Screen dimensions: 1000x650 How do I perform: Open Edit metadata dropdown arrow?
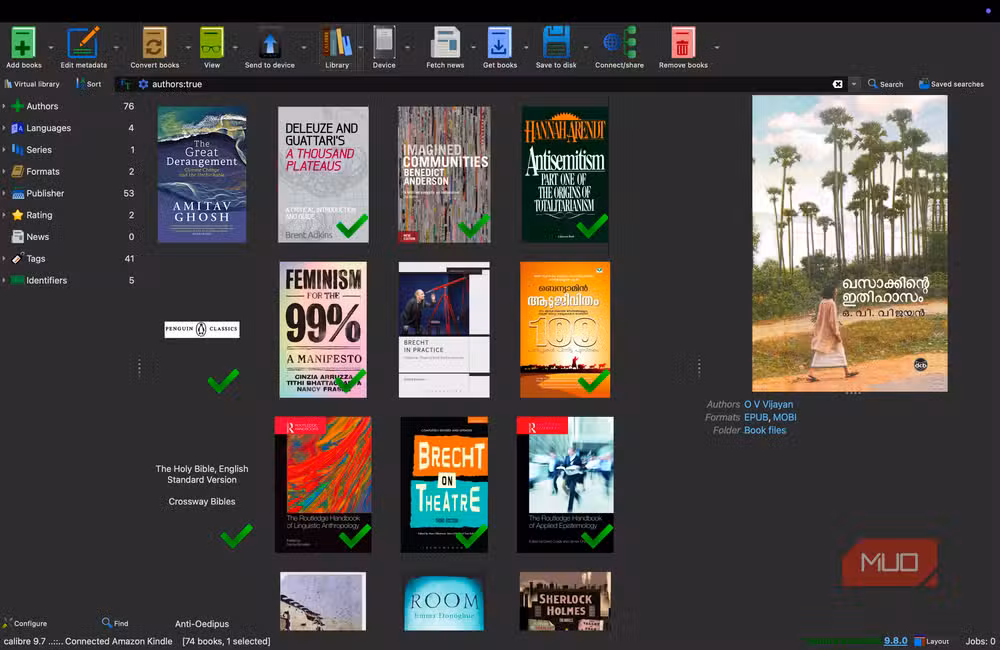(116, 47)
